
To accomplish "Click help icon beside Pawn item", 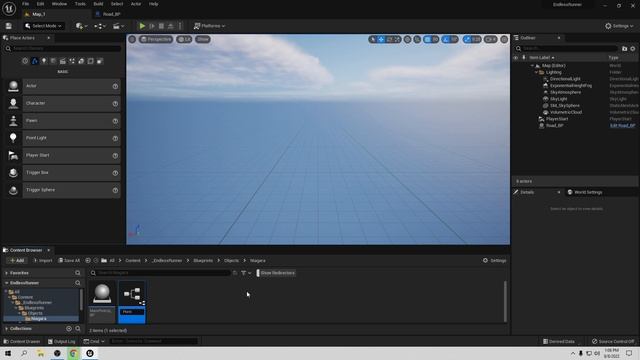I will coord(115,121).
